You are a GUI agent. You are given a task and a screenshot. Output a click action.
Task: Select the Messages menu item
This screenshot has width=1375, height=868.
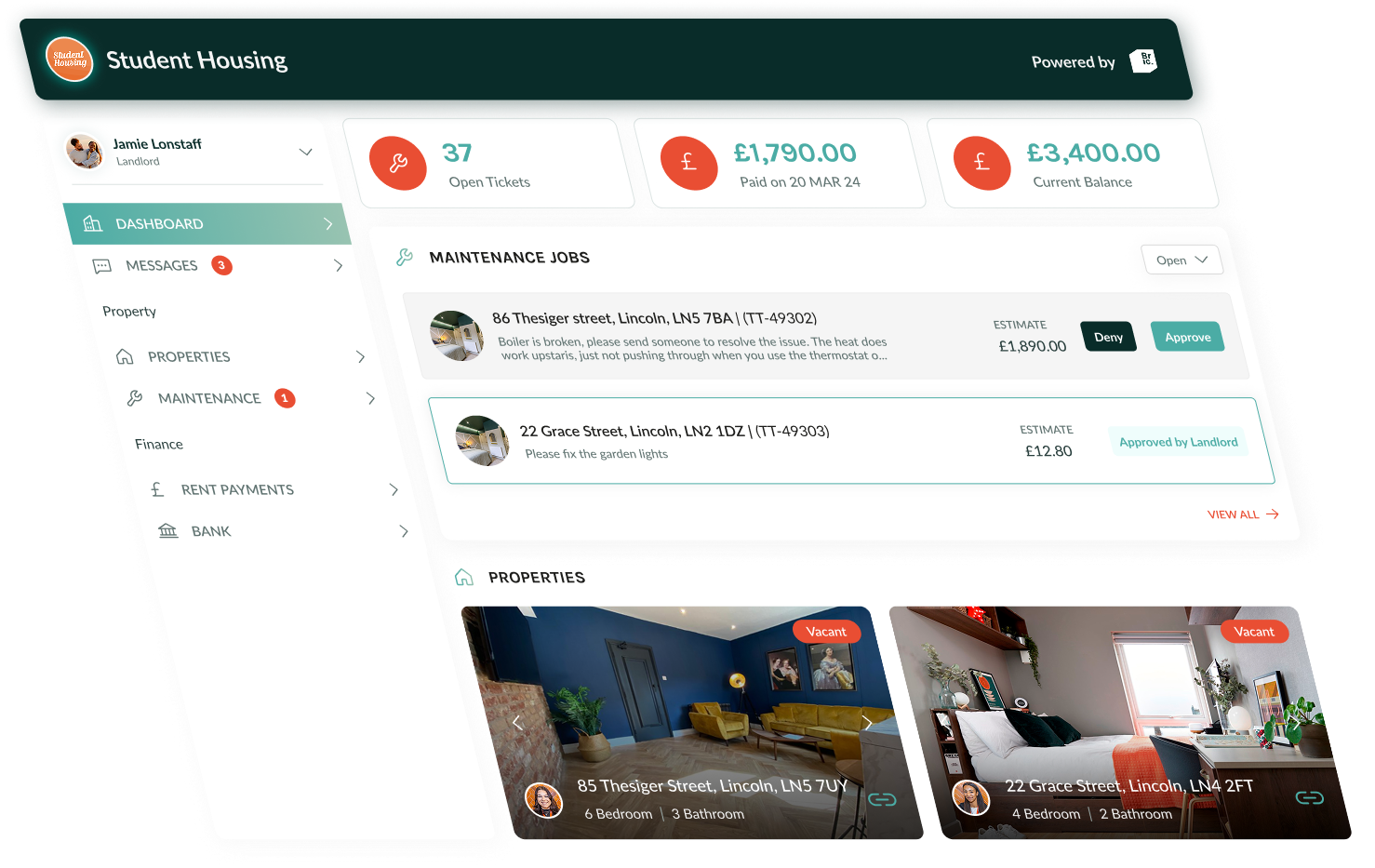pyautogui.click(x=161, y=265)
